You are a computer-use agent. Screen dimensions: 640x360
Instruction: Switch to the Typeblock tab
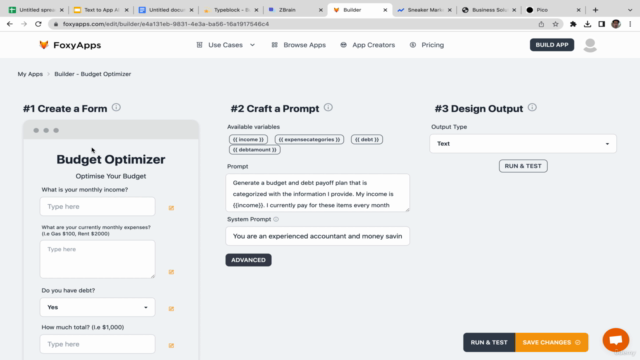pos(230,10)
